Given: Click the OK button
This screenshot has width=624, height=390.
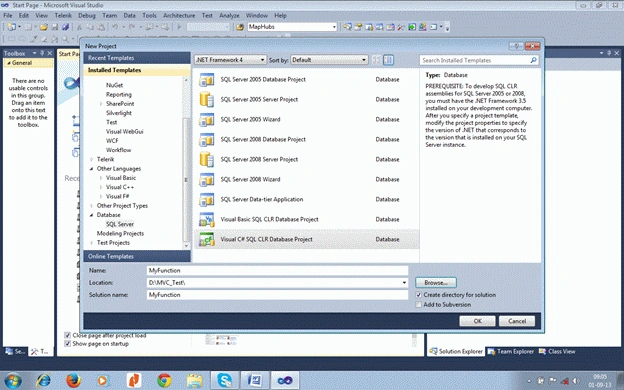Looking at the screenshot, I should pos(477,321).
